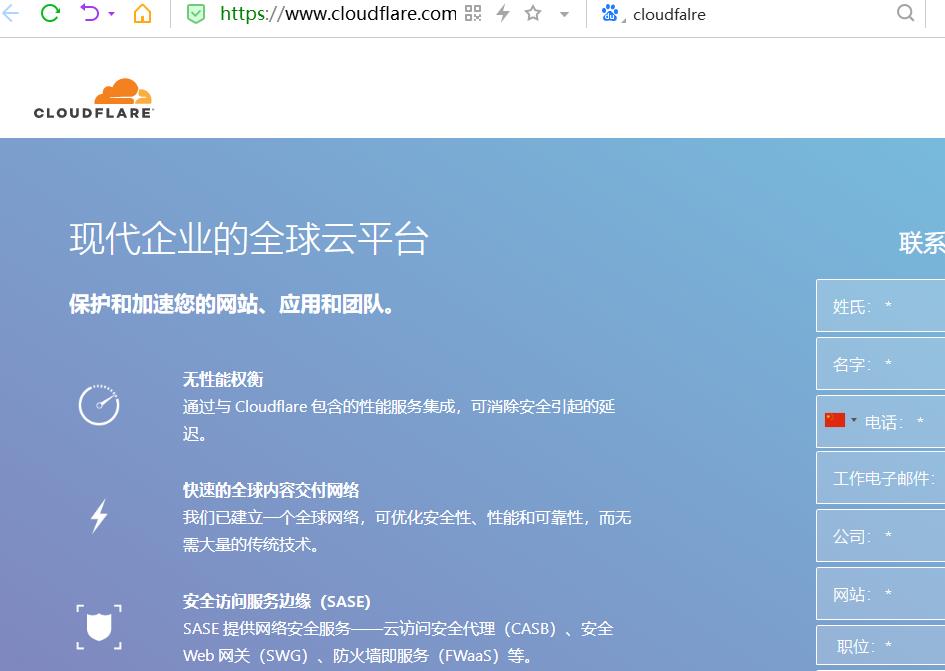Click the 职位 input field
945x671 pixels.
(881, 647)
